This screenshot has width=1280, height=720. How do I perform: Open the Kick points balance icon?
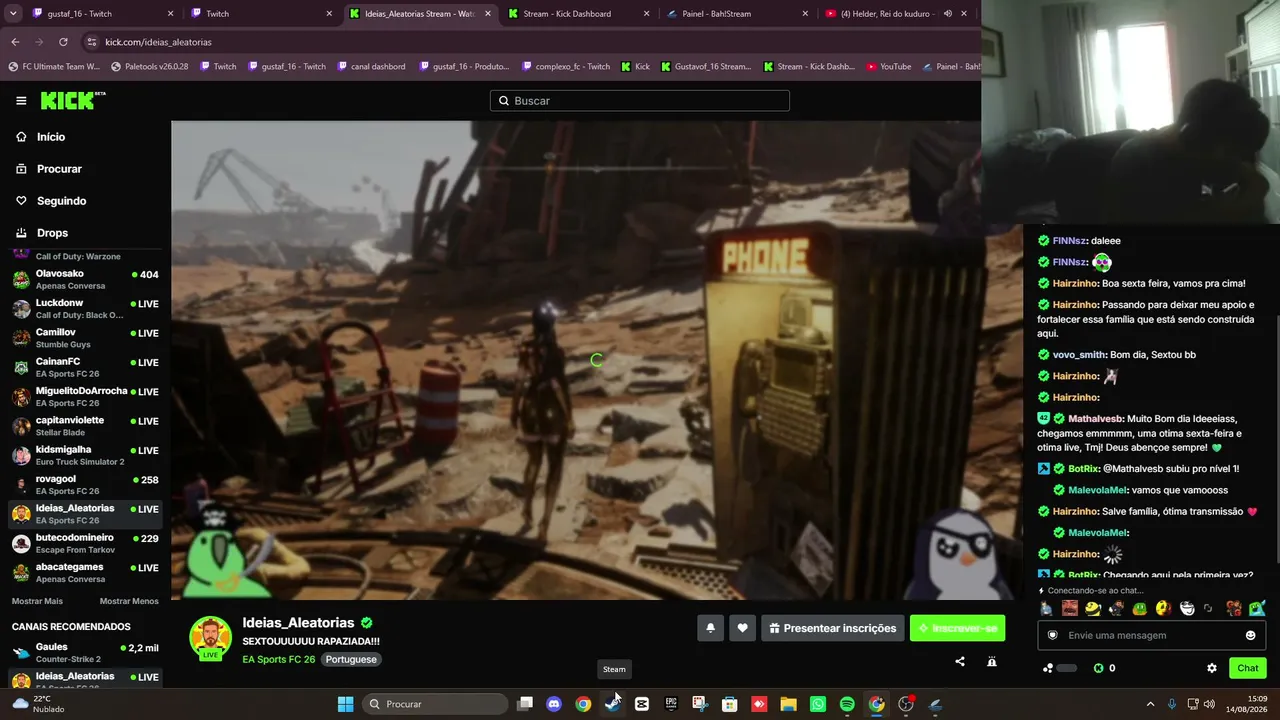[x=1099, y=668]
